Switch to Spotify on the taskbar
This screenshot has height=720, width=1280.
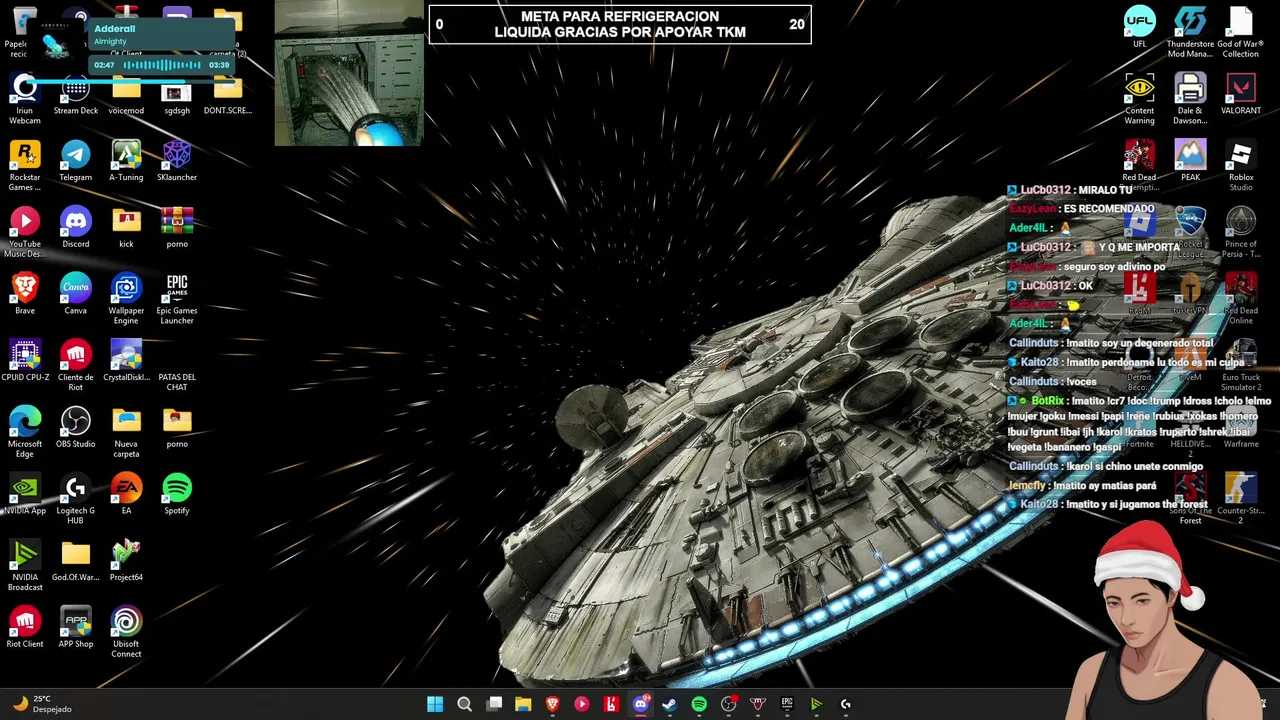coord(699,704)
